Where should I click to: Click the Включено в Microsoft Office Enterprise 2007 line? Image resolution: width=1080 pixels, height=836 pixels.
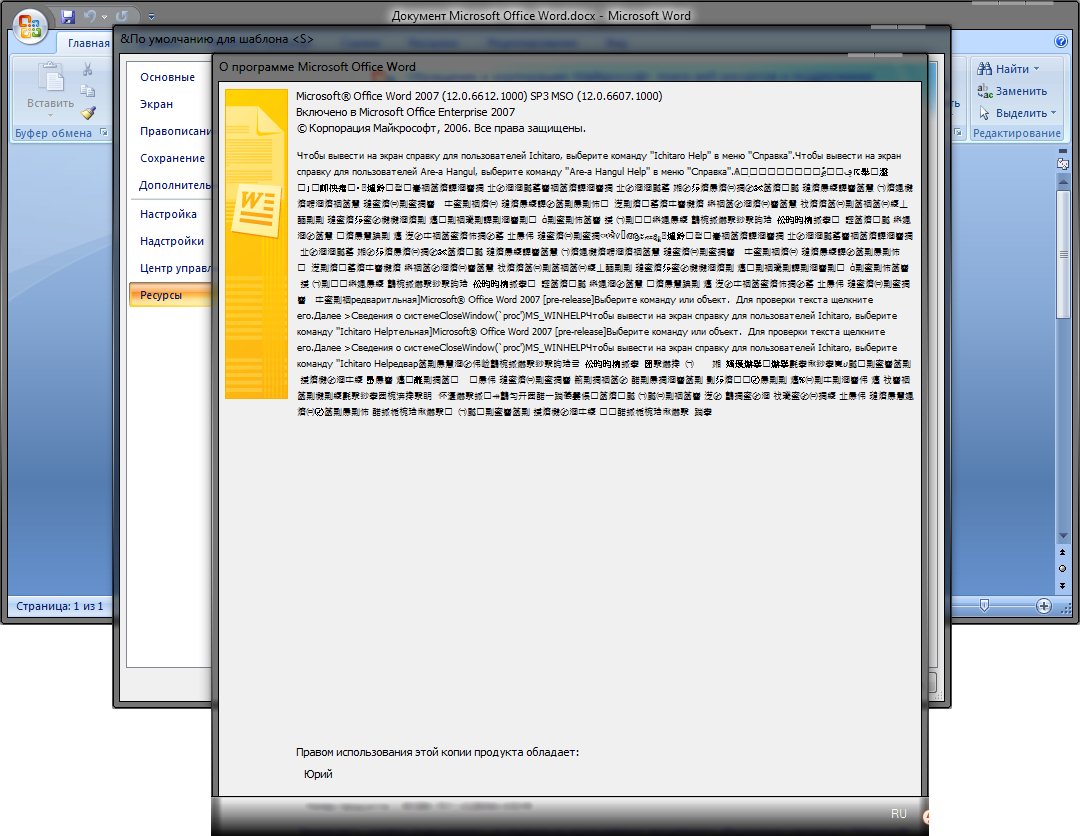(405, 112)
